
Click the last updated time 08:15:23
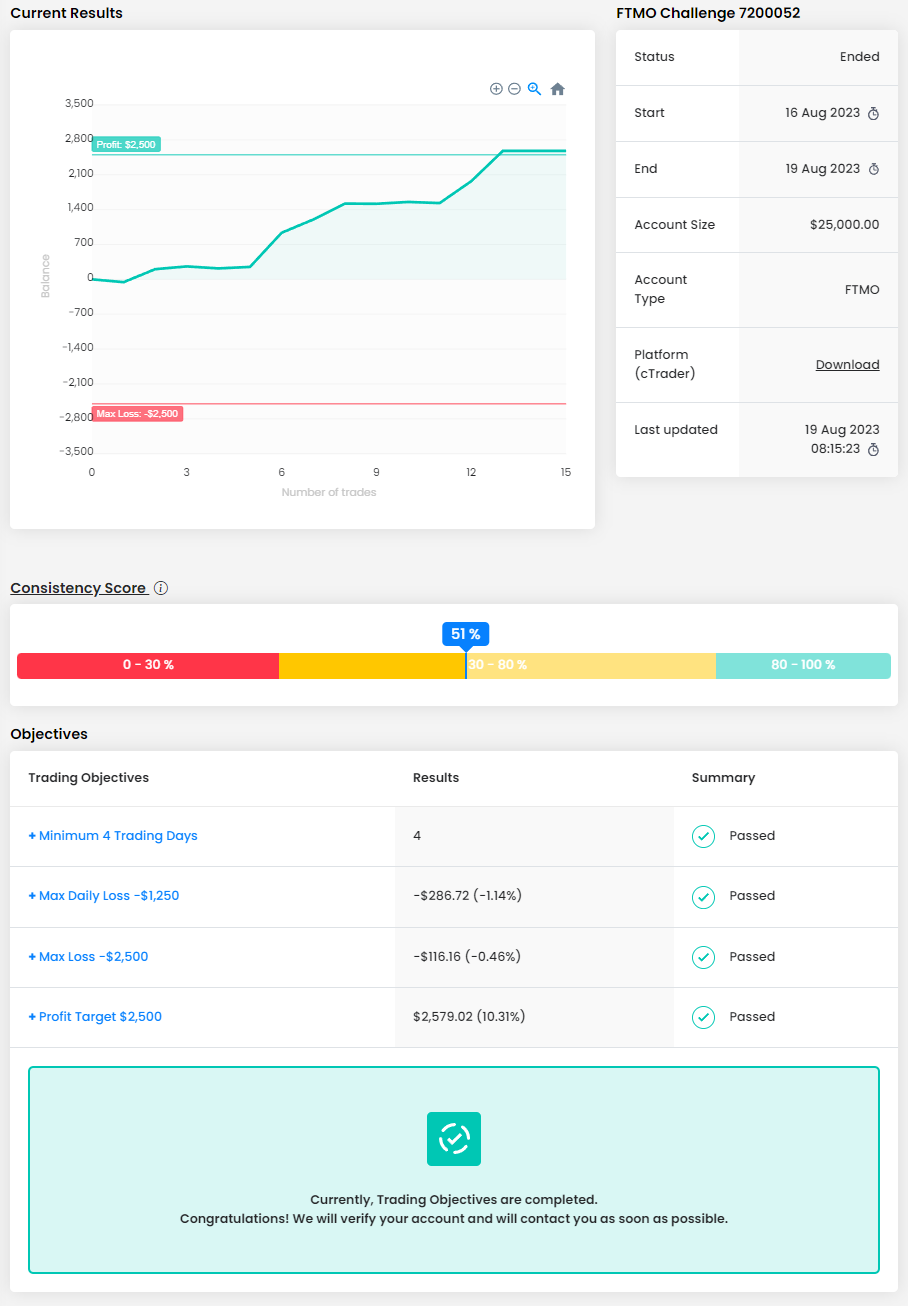pos(834,450)
